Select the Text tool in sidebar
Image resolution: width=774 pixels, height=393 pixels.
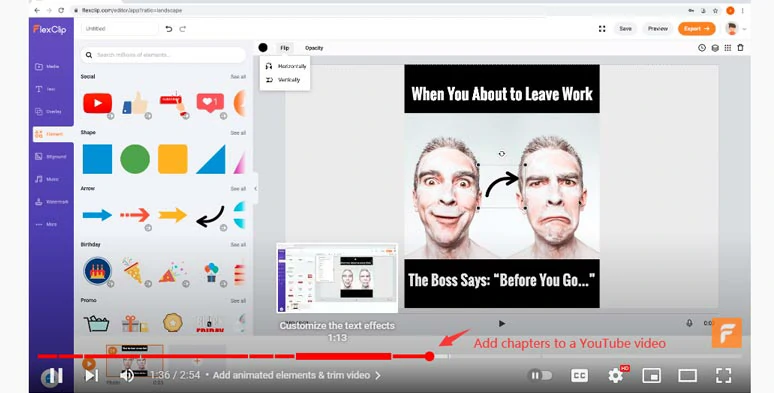[45, 89]
